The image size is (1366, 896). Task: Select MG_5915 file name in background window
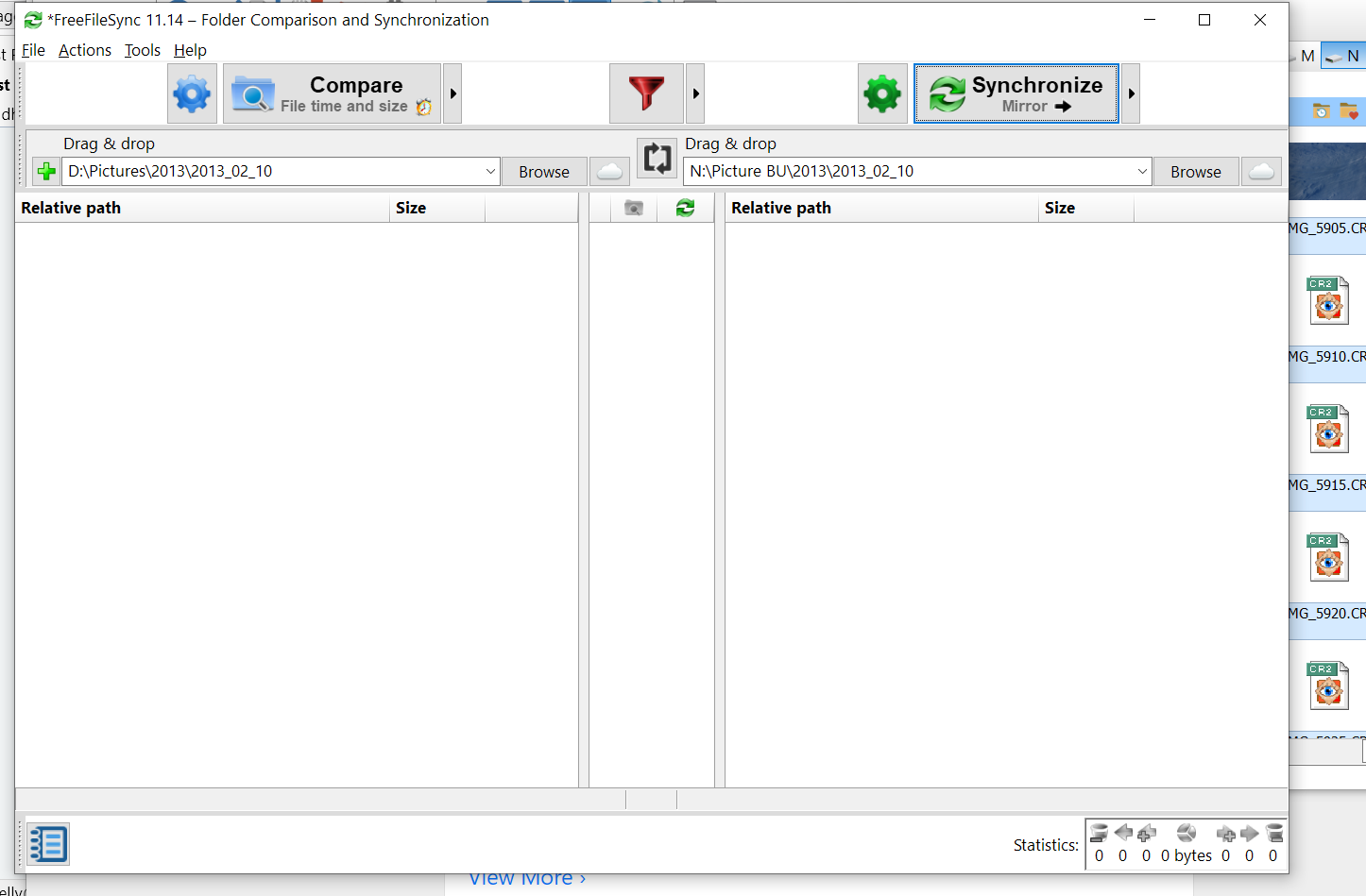click(1327, 484)
